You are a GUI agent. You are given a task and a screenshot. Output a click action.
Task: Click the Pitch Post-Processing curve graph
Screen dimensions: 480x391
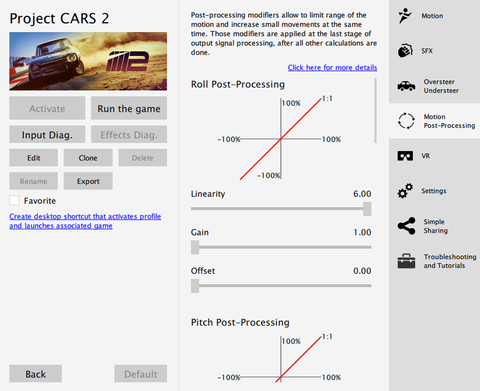point(280,358)
